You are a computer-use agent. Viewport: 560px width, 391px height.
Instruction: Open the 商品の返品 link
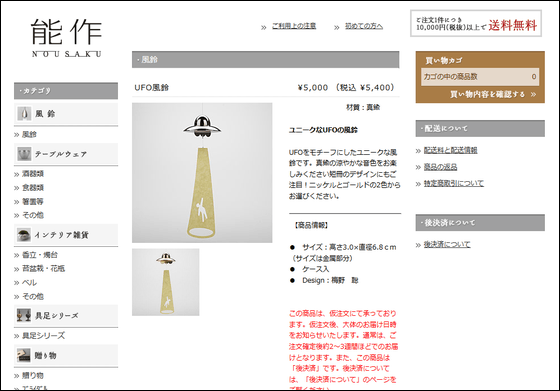coord(440,167)
